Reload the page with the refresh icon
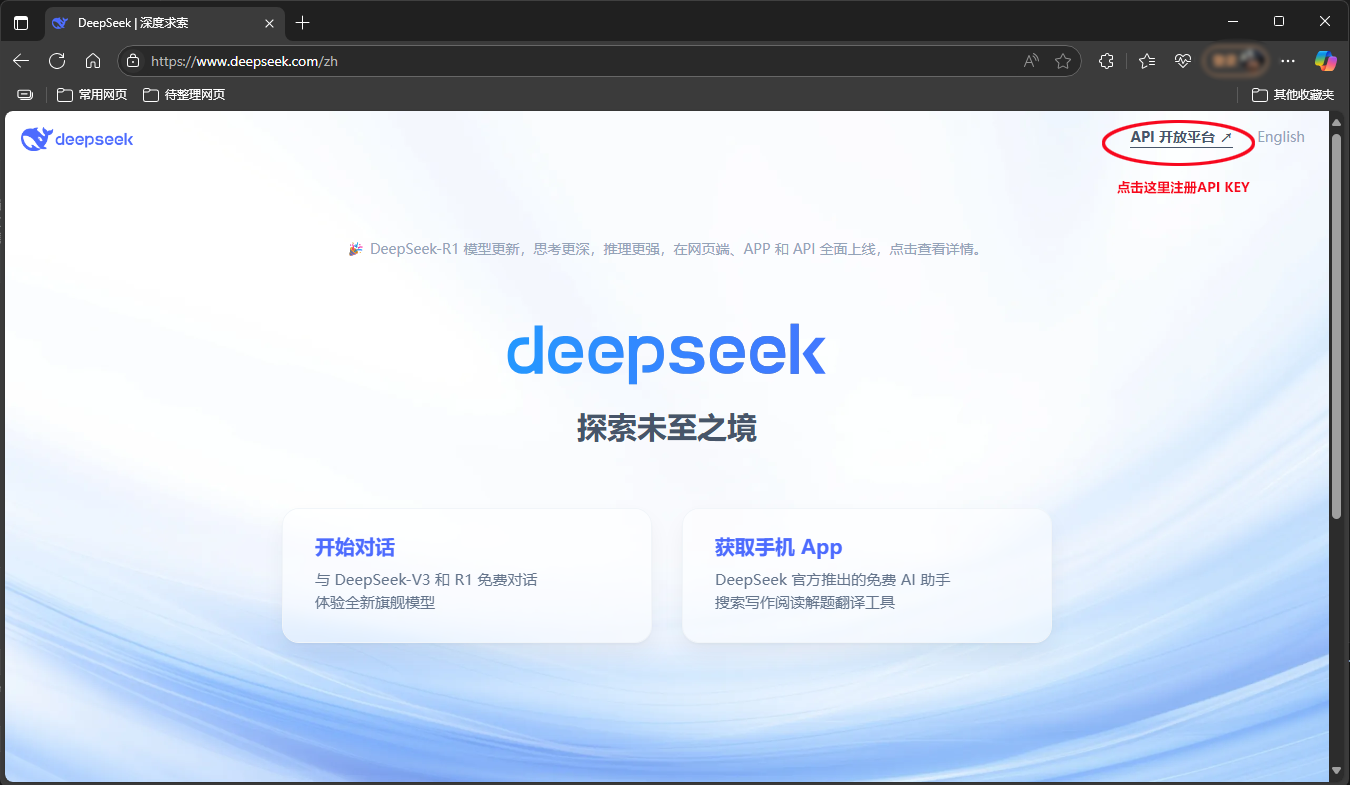This screenshot has height=785, width=1350. (57, 61)
